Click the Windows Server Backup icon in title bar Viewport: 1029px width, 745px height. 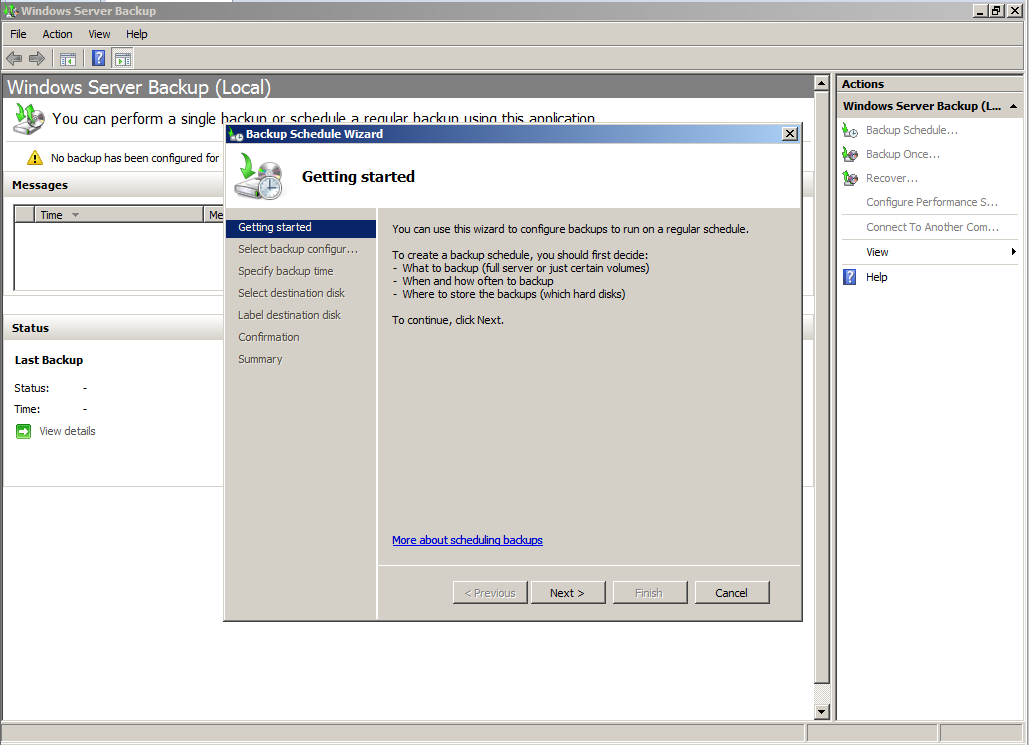click(x=10, y=11)
